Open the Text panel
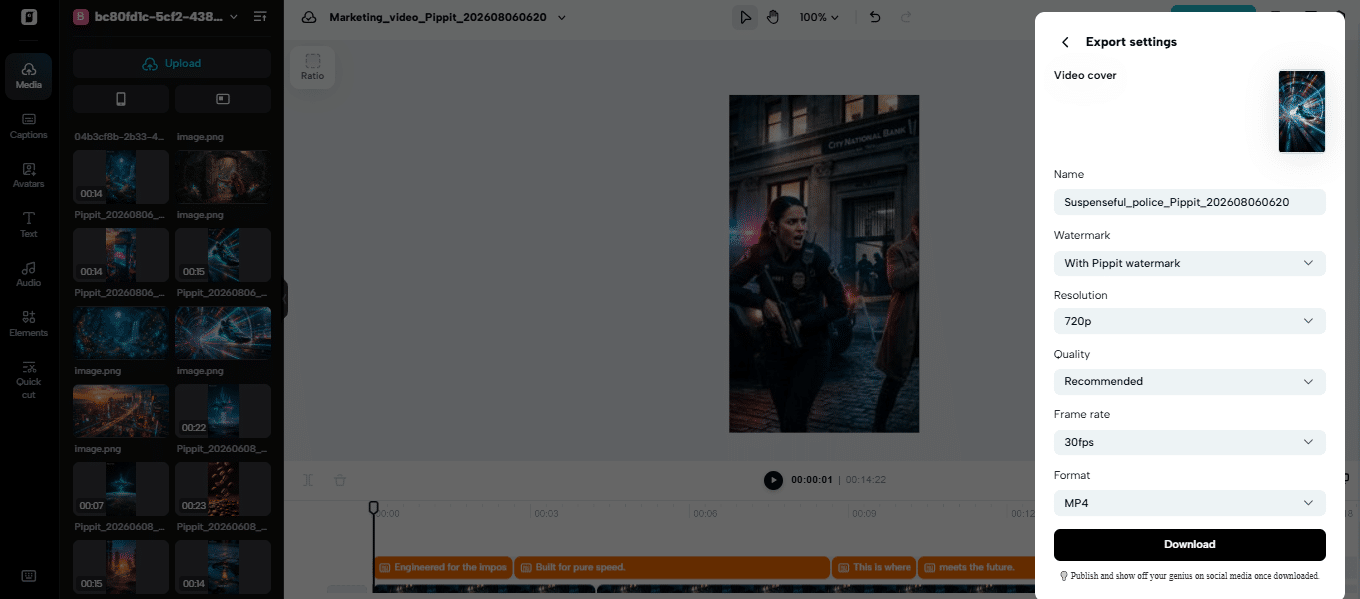The height and width of the screenshot is (599, 1360). [28, 224]
